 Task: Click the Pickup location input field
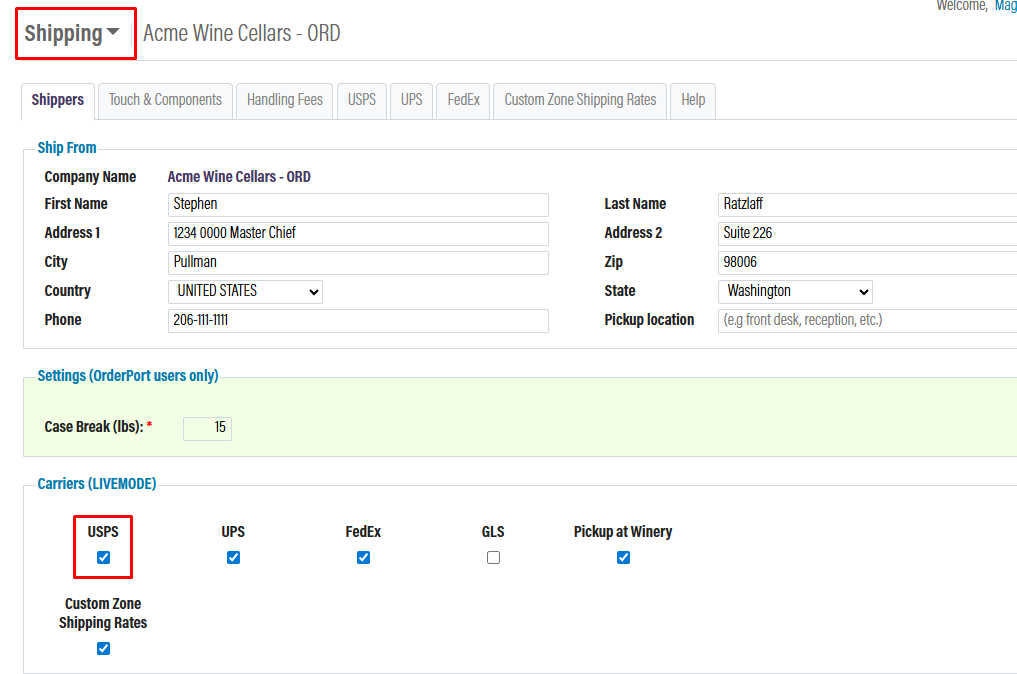(x=867, y=320)
